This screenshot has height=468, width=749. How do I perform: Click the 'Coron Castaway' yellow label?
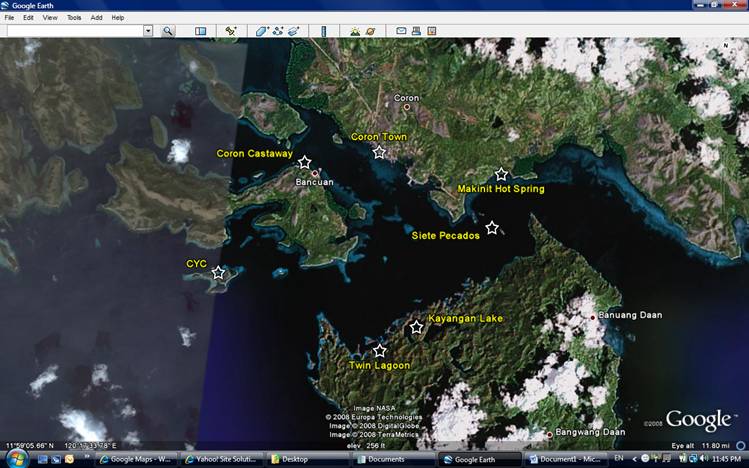coord(254,154)
